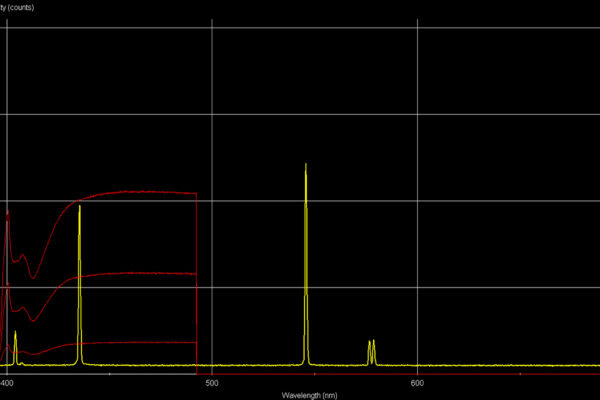The image size is (600, 400).
Task: Click the vertical gridline at 600 nm
Action: (417, 100)
